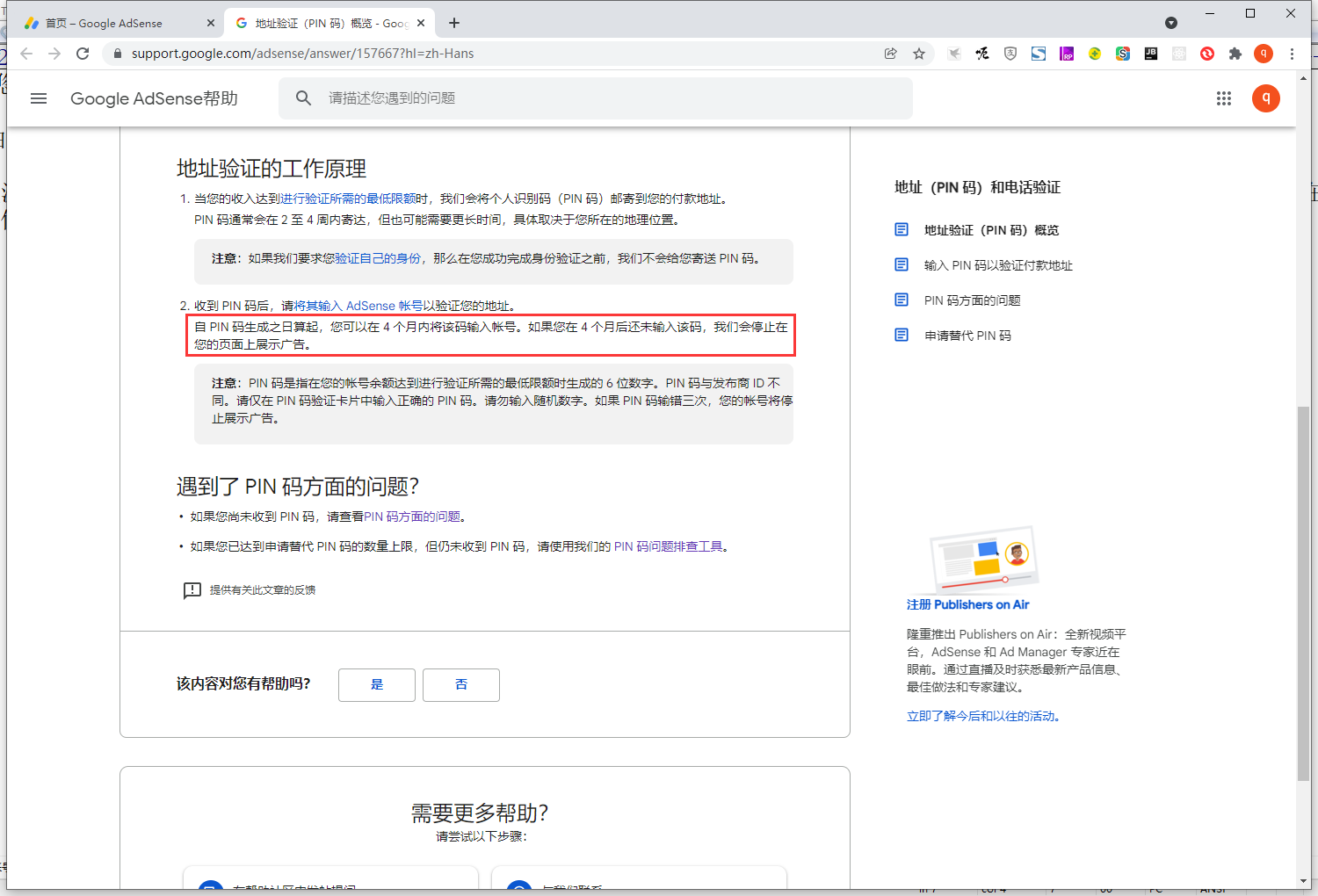
Task: Open 输入 PIN 码以验证付款地址 sidebar article
Action: click(997, 265)
